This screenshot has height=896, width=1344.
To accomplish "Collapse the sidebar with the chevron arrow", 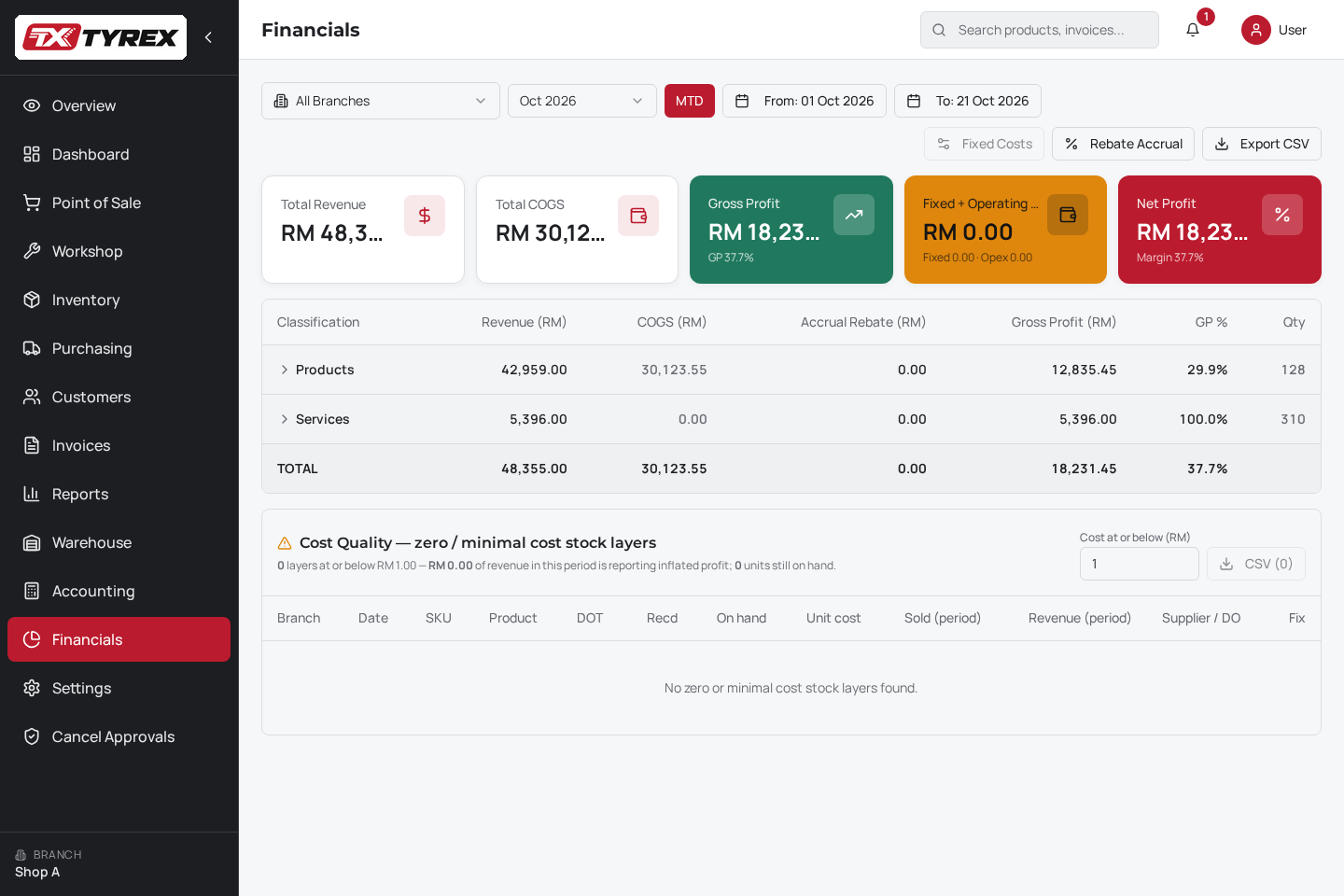I will pos(208,37).
